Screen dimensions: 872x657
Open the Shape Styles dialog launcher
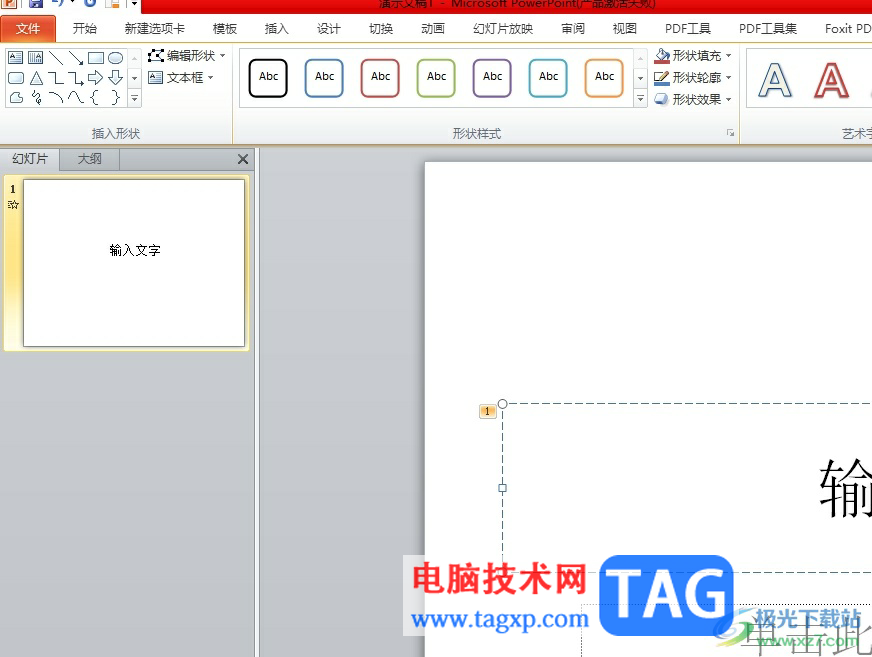pyautogui.click(x=730, y=133)
